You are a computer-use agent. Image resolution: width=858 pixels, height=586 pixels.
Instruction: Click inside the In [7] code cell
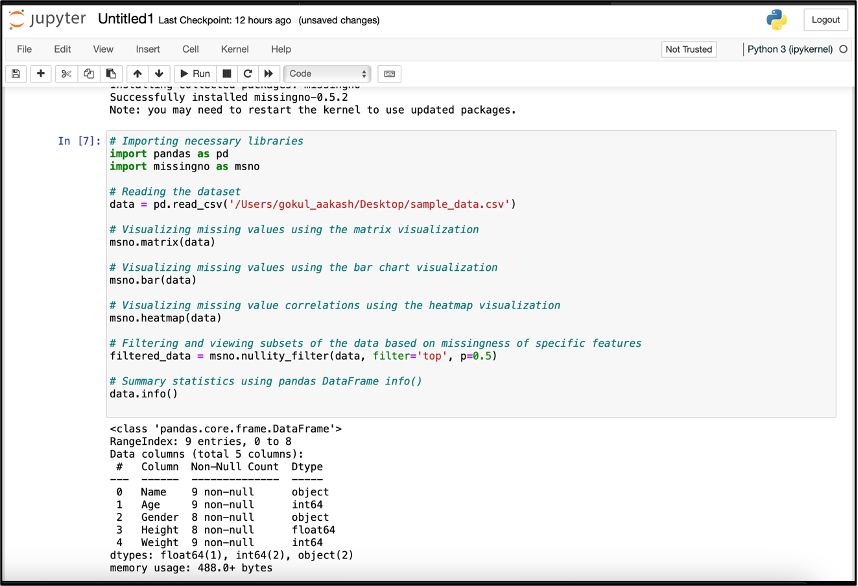coord(400,270)
